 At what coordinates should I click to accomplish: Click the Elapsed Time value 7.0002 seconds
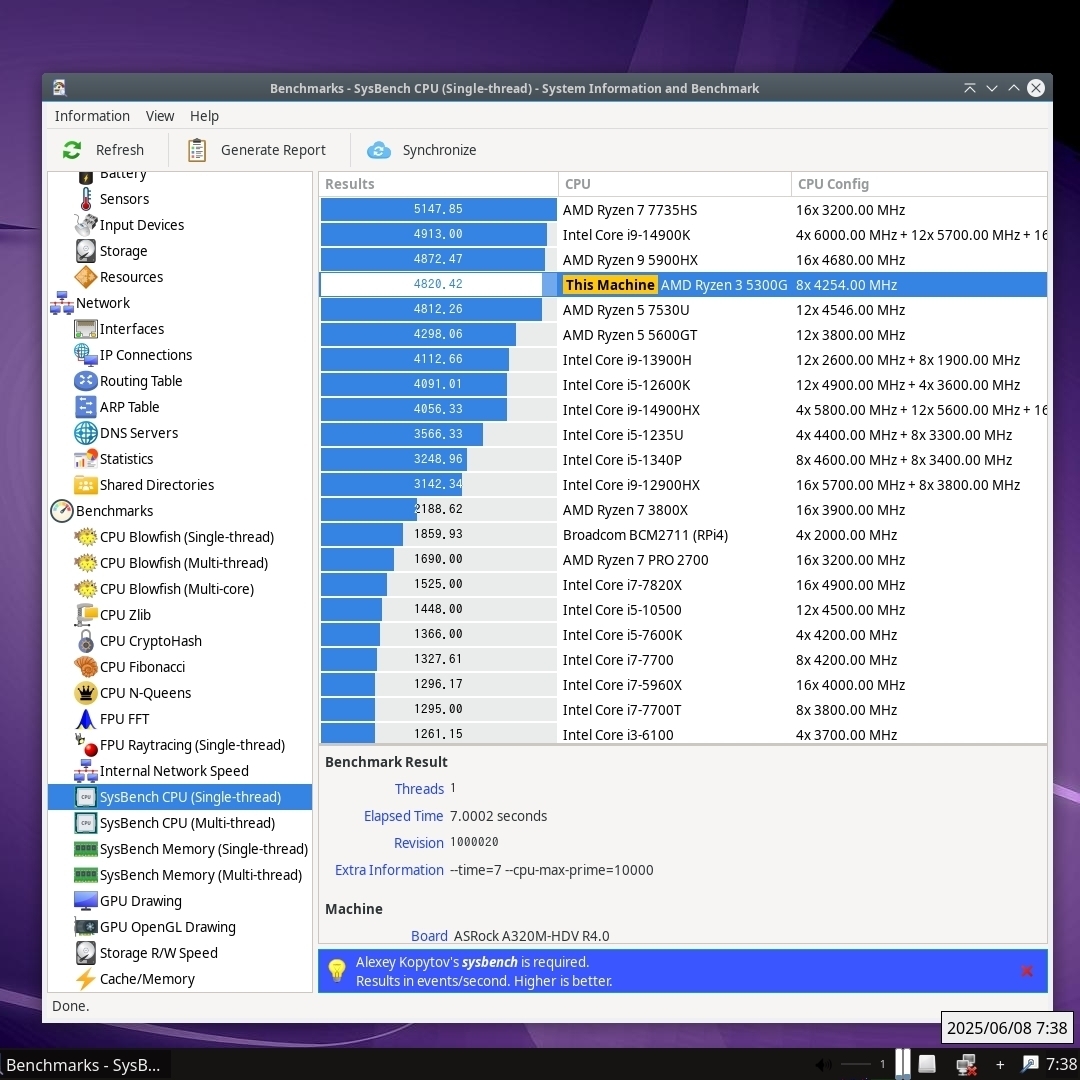tap(498, 816)
